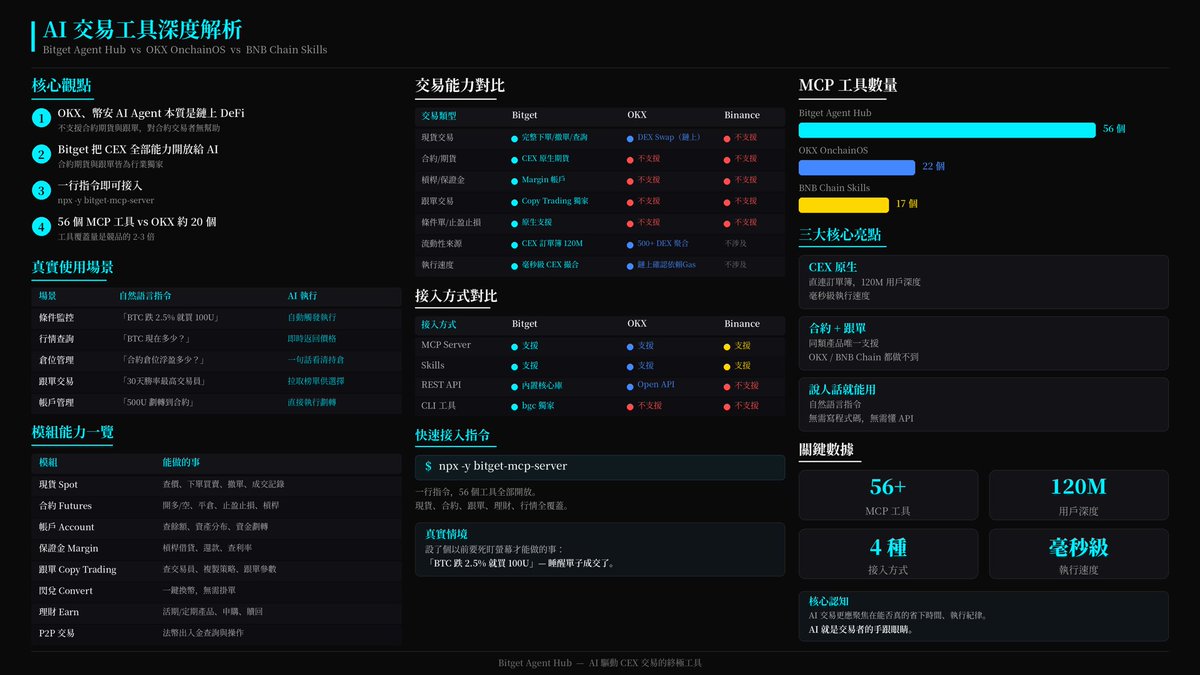
Task: Click the 理財 Earn module row
Action: coord(216,611)
